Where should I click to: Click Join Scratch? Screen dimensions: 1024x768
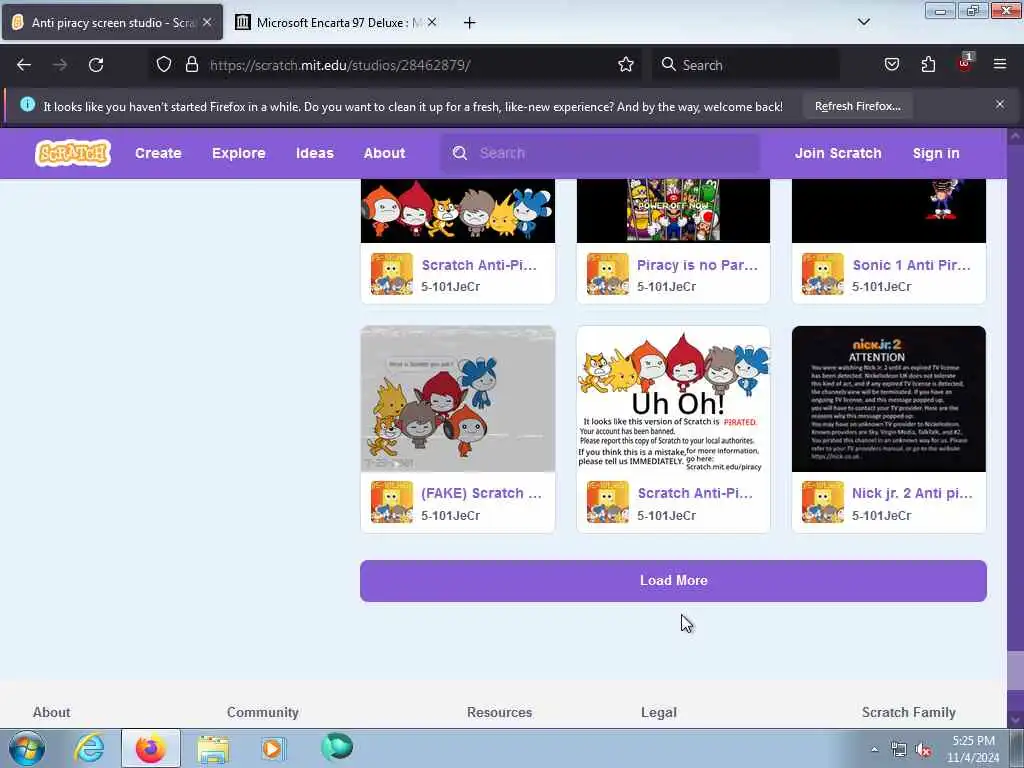point(838,153)
